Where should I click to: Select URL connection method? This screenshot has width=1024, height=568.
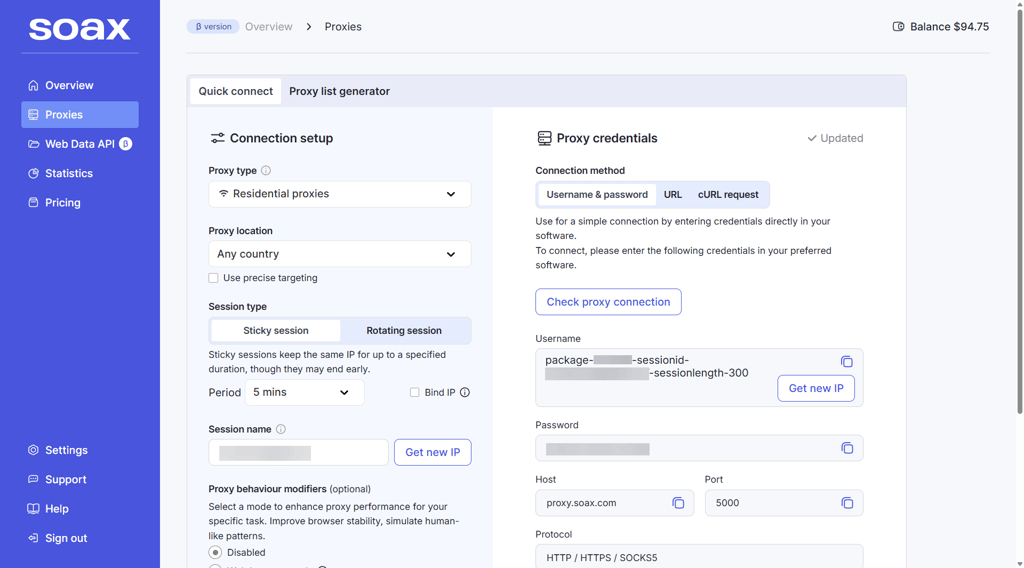(673, 195)
